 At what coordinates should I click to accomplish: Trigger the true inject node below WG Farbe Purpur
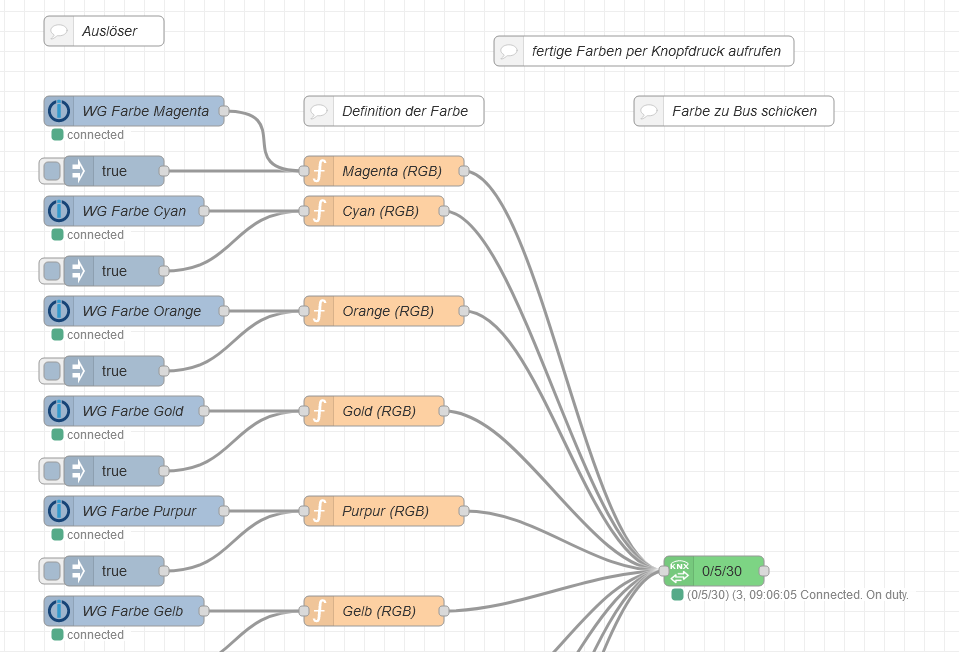[x=51, y=571]
